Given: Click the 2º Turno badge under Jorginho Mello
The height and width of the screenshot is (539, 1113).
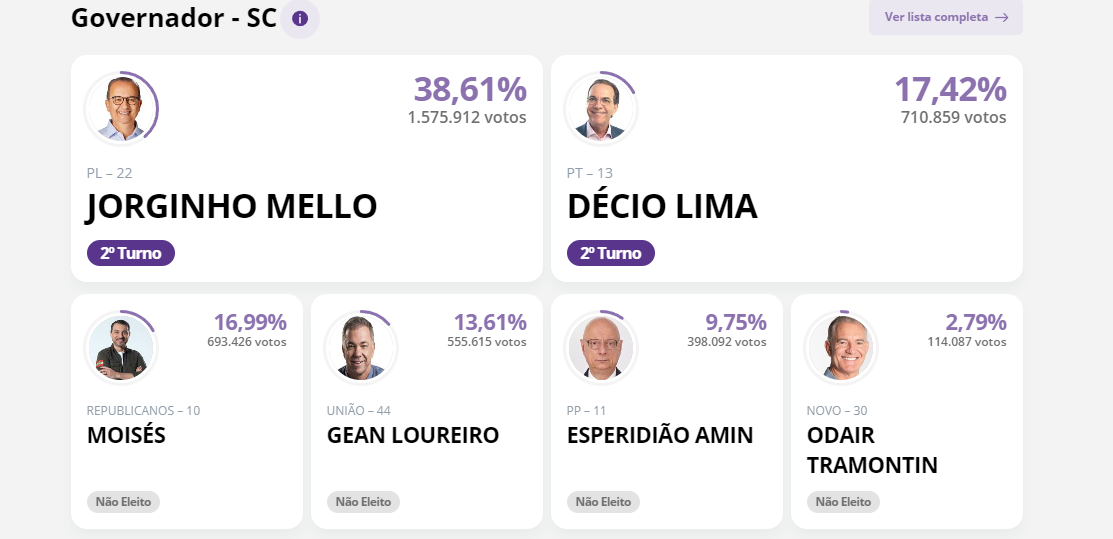Looking at the screenshot, I should [x=131, y=253].
